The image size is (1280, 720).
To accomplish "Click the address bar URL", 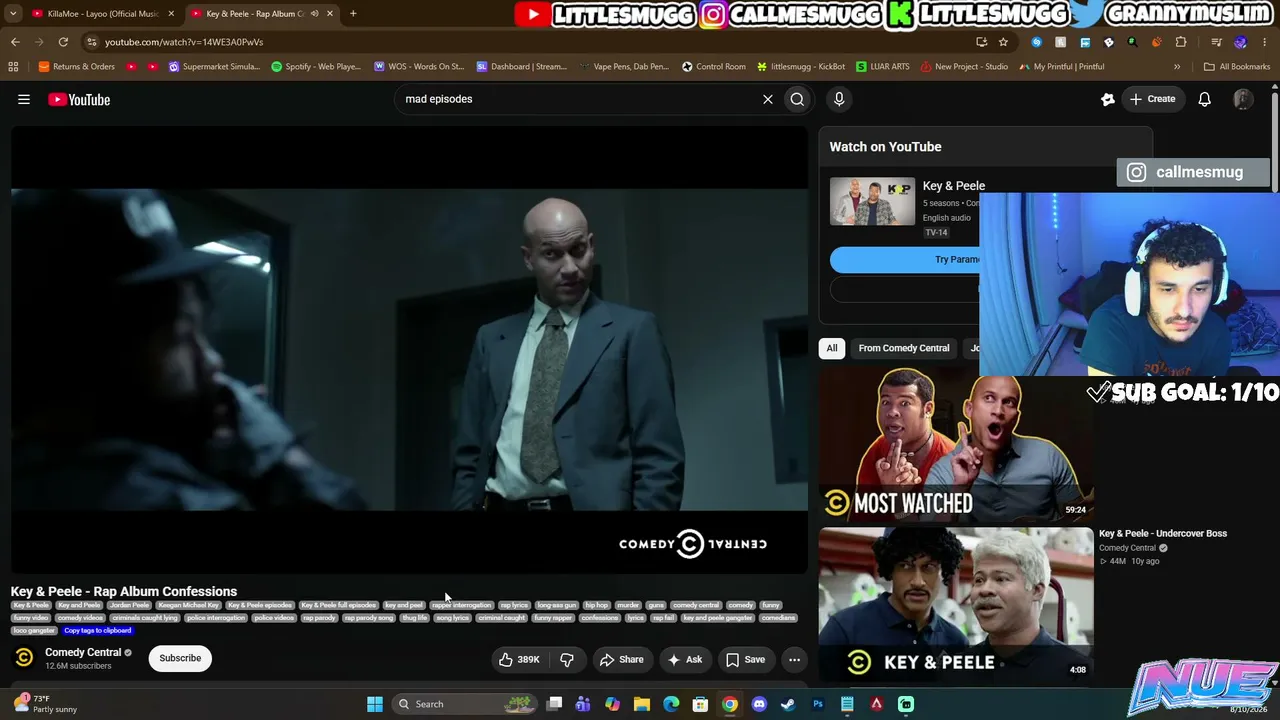I will click(x=184, y=42).
